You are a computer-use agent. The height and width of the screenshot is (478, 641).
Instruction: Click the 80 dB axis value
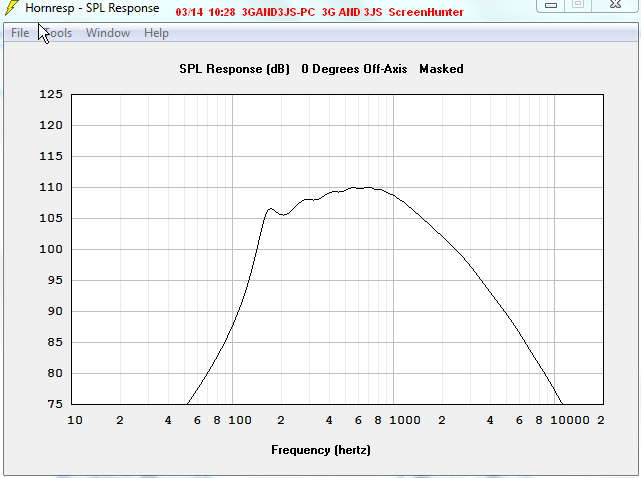tap(55, 373)
